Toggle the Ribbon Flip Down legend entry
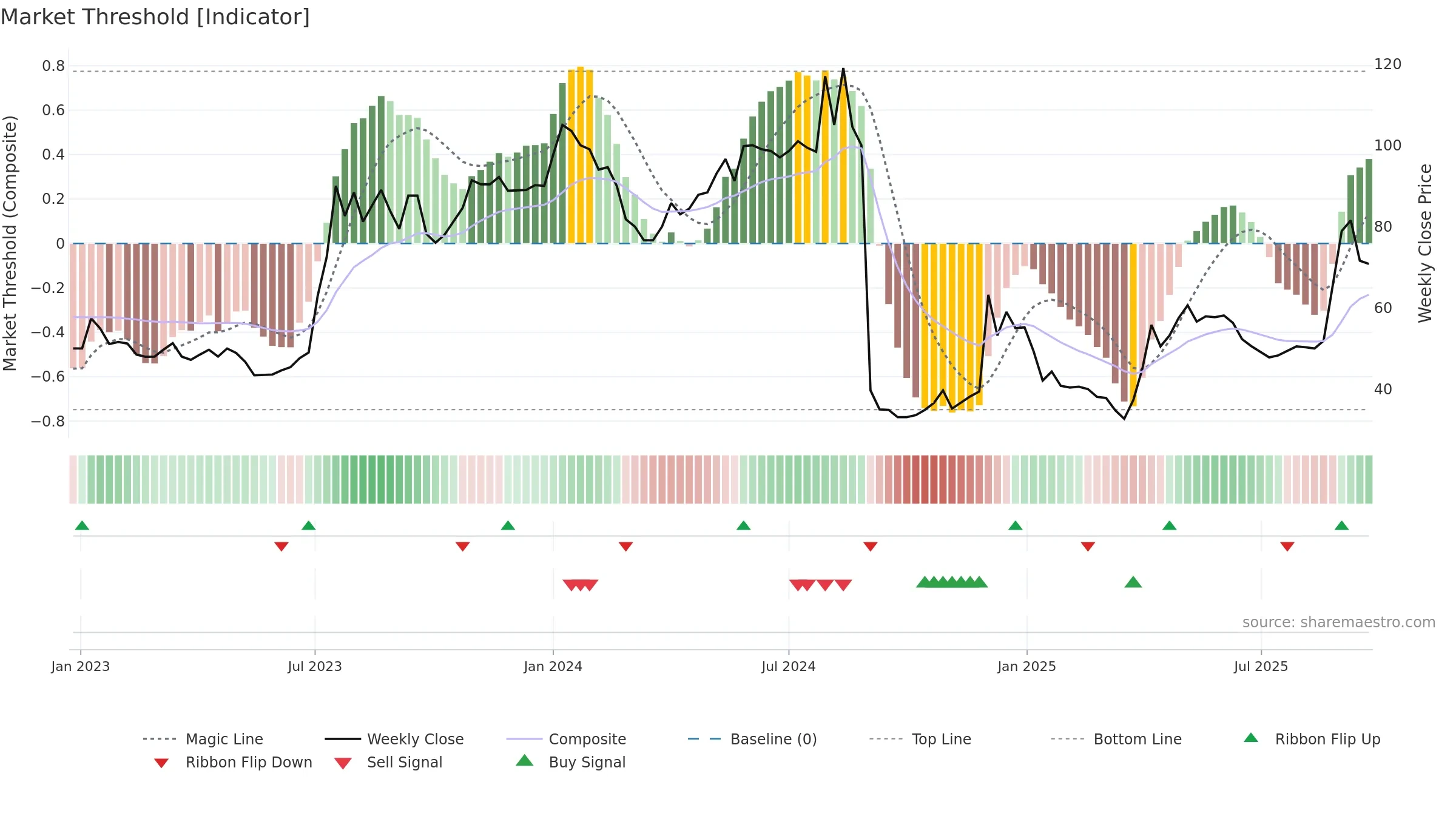1456x819 pixels. pos(232,762)
